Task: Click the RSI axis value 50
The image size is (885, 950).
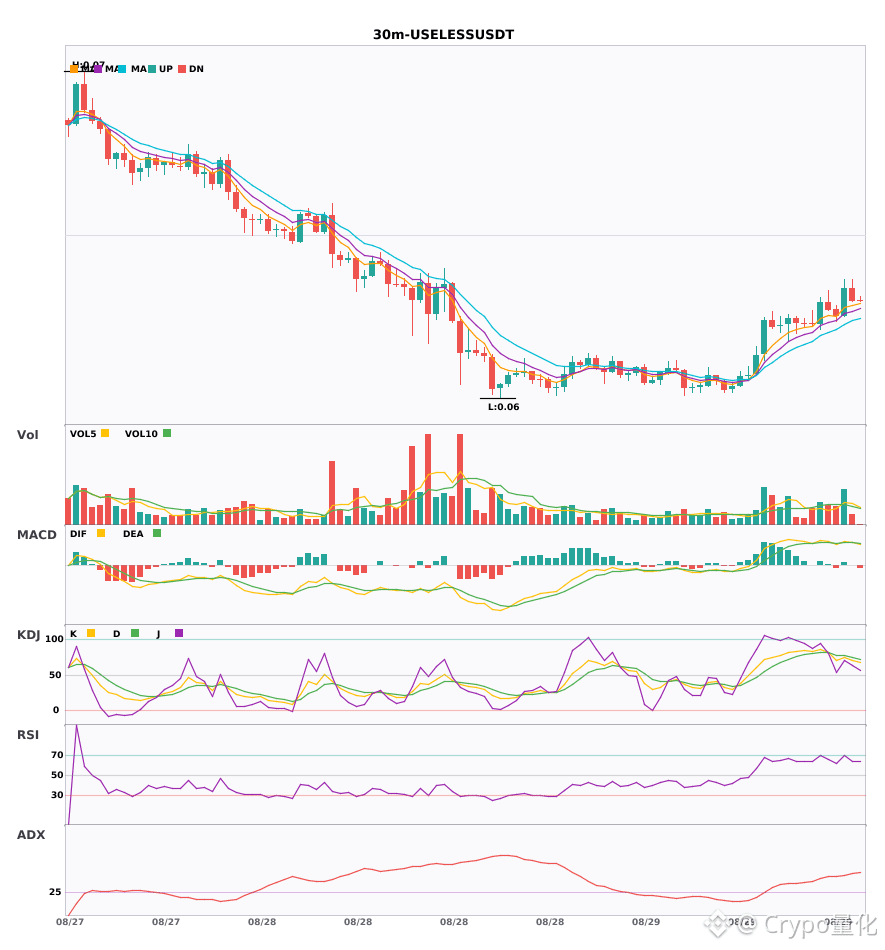Action: click(58, 775)
